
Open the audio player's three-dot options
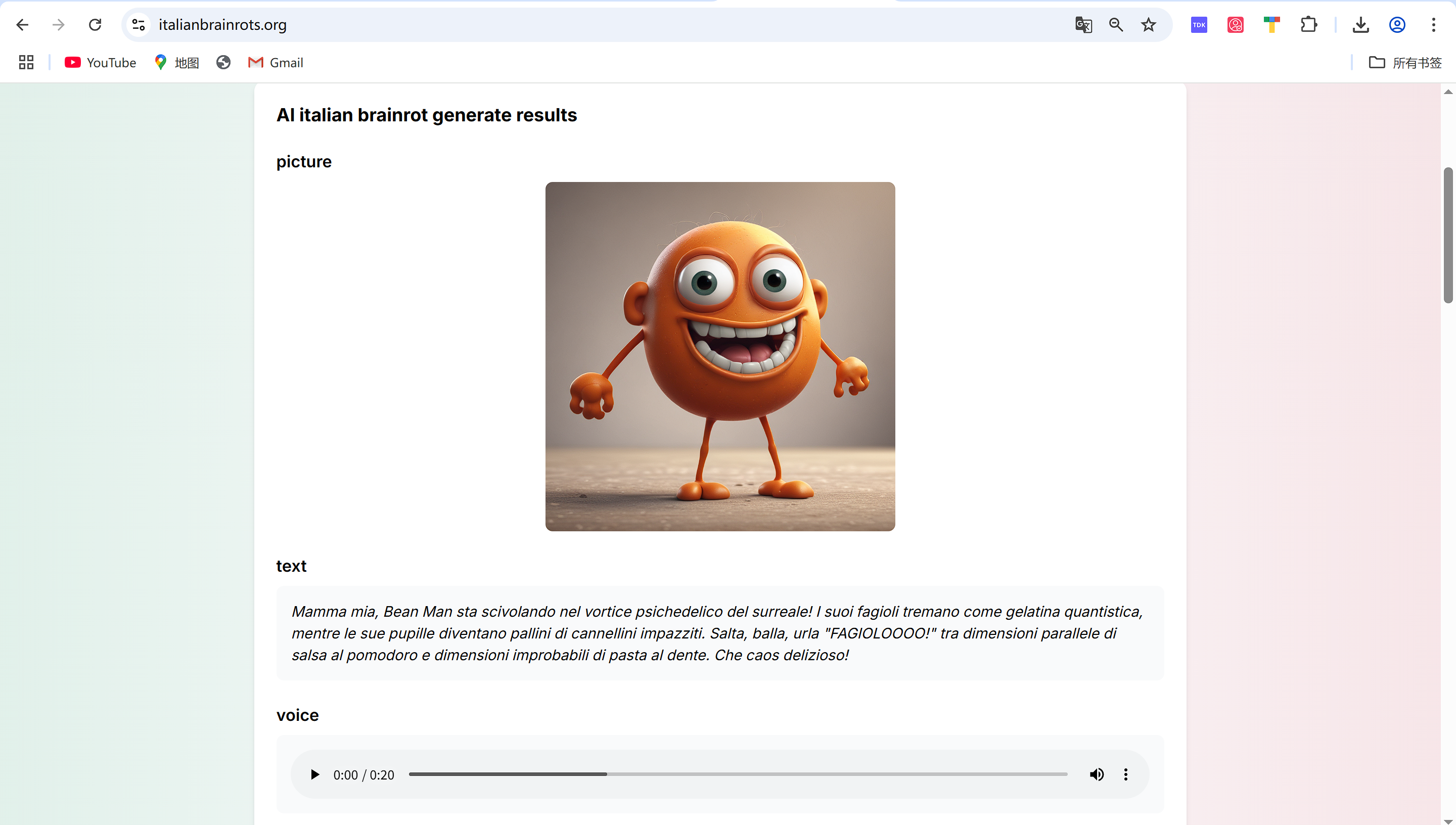1126,774
